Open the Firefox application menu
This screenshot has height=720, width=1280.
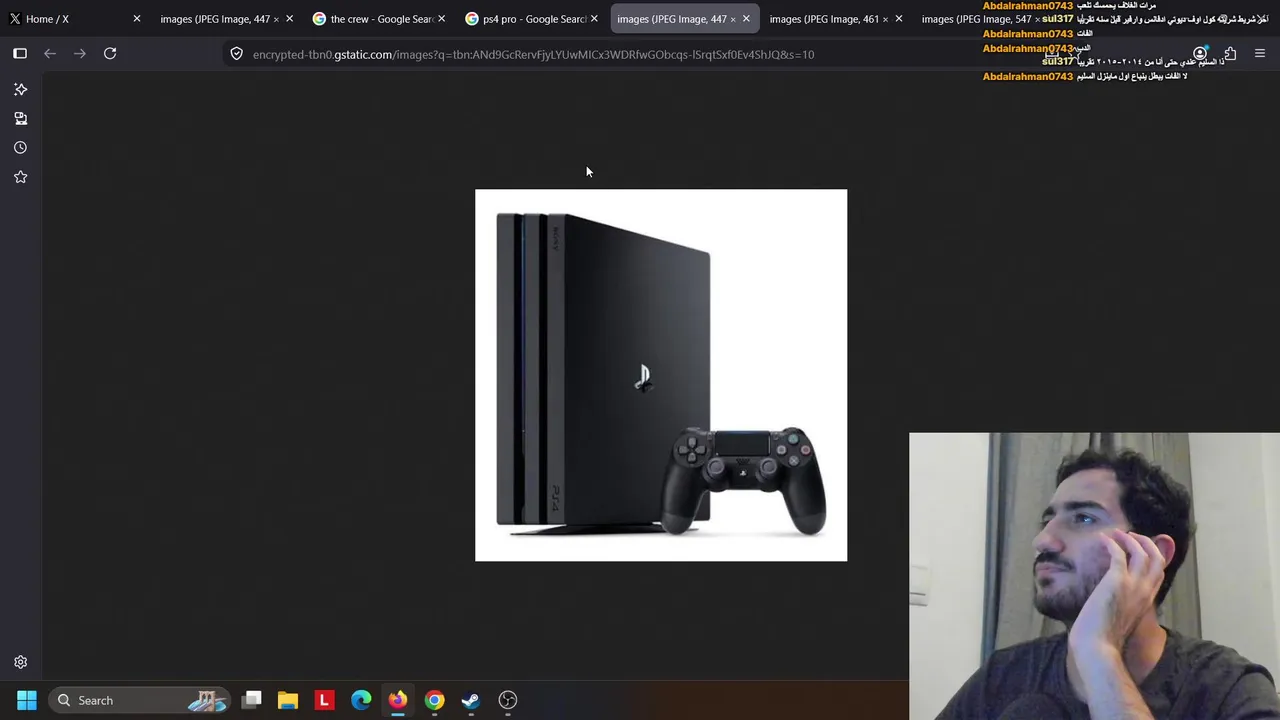coord(1260,54)
